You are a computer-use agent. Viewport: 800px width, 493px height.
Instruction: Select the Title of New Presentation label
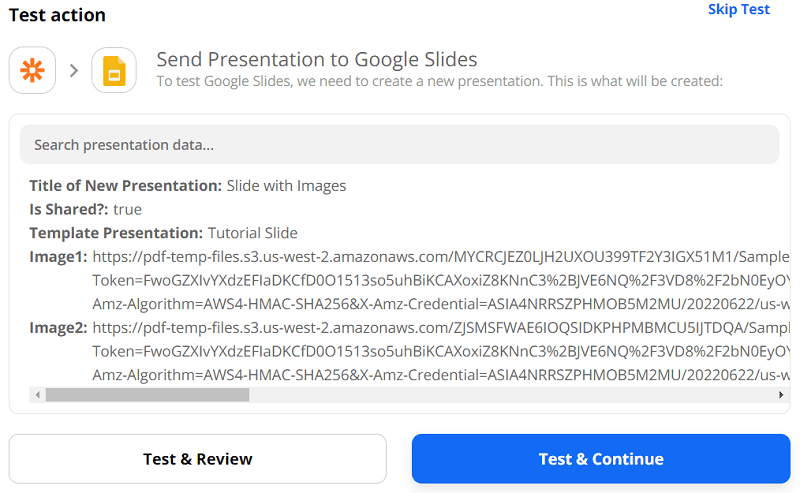[x=125, y=185]
